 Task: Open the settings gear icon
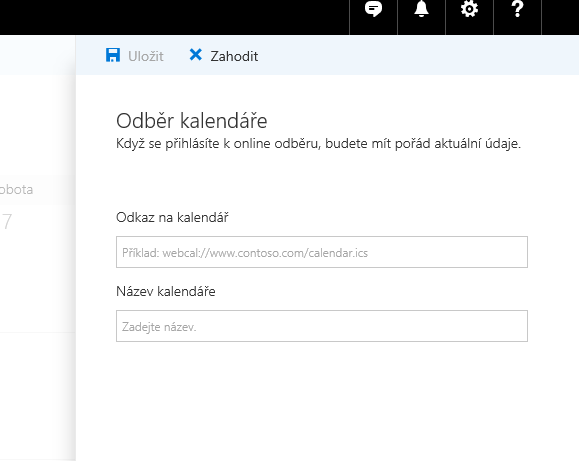point(469,9)
